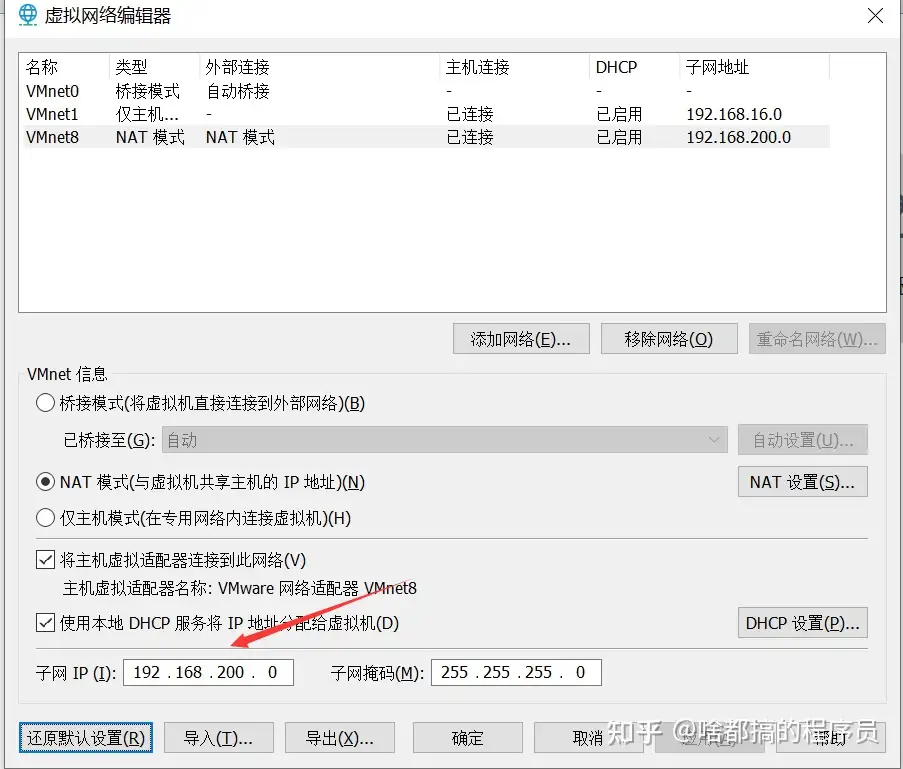Click the 168 octet of 子网 IP
The image size is (903, 769).
[x=188, y=672]
